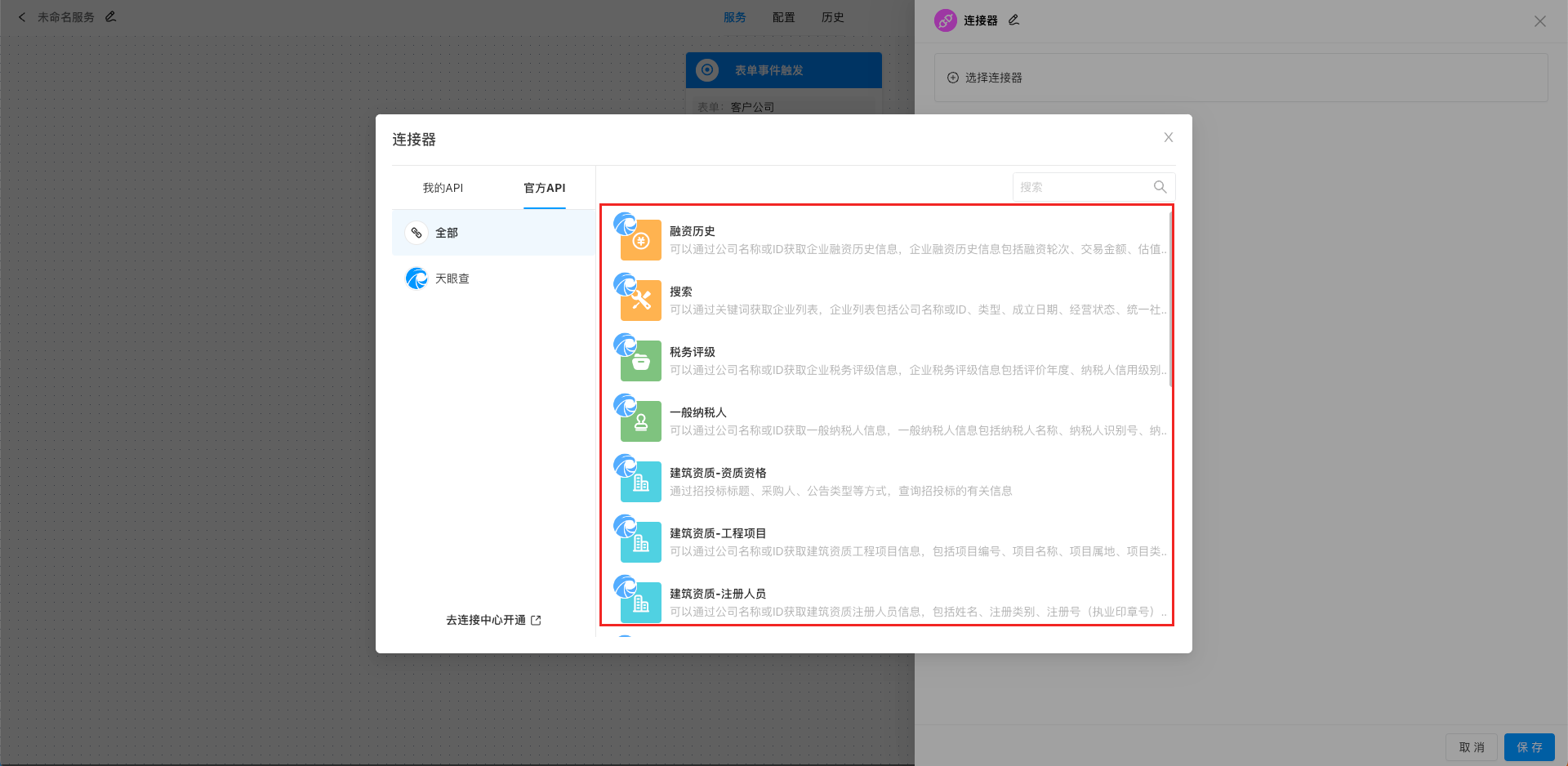Open the 历史 tab
Viewport: 1568px width, 766px height.
point(832,16)
